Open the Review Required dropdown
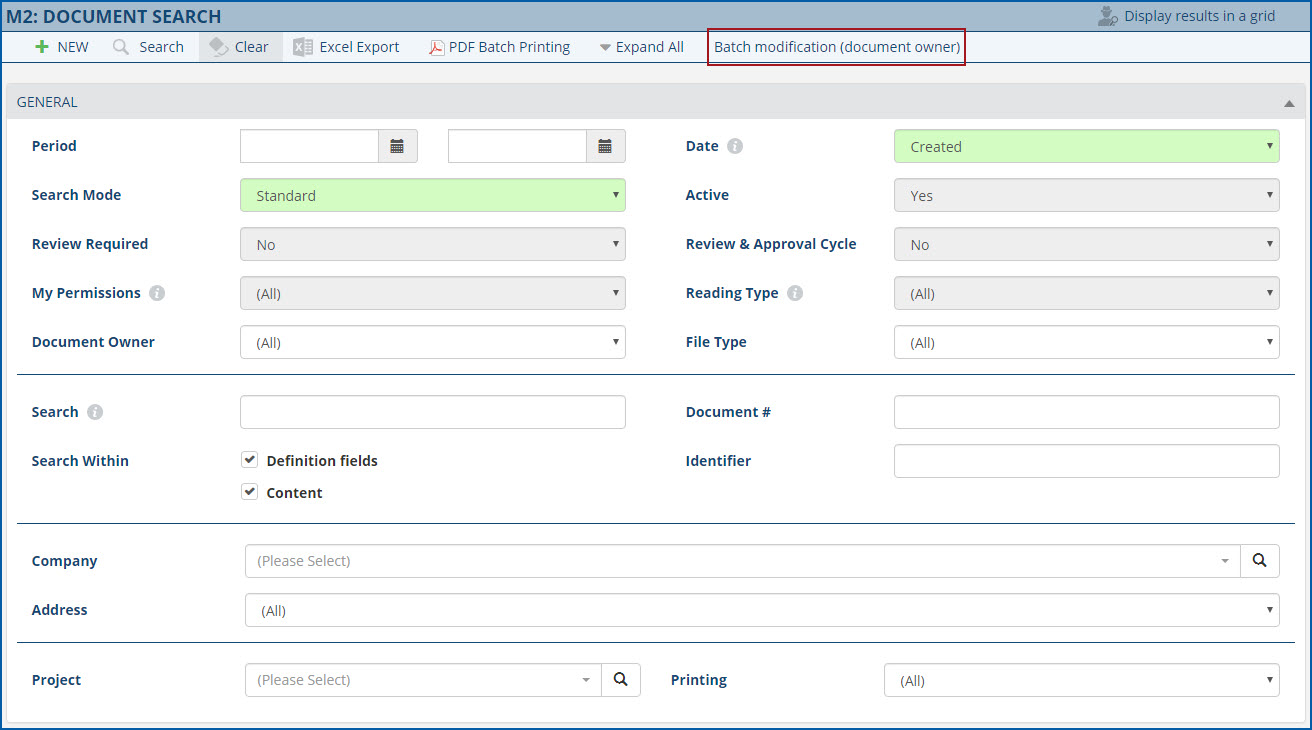 coord(433,244)
